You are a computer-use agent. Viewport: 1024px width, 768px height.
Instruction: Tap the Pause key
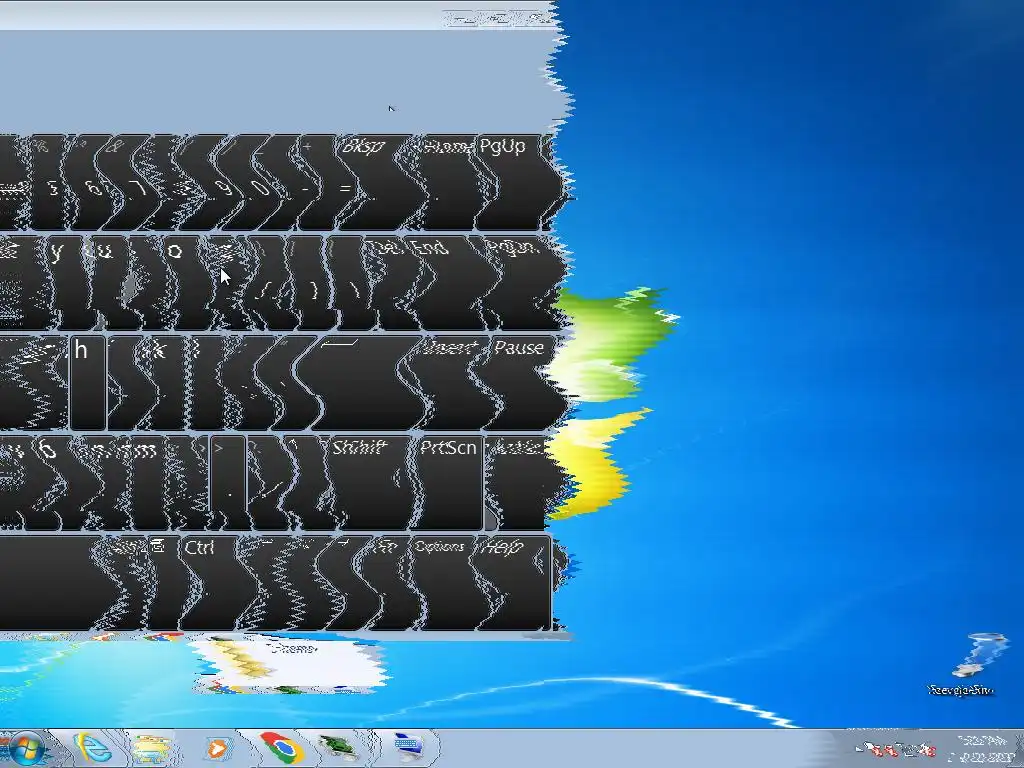click(522, 383)
